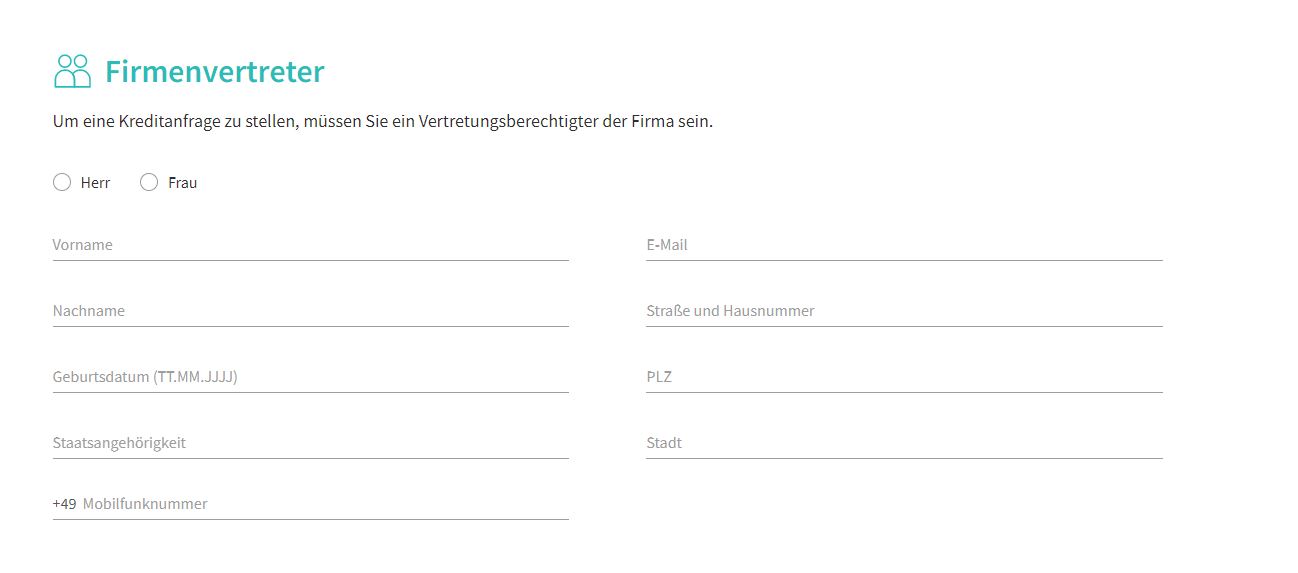Select the PLZ input field
The image size is (1298, 573).
pos(904,377)
